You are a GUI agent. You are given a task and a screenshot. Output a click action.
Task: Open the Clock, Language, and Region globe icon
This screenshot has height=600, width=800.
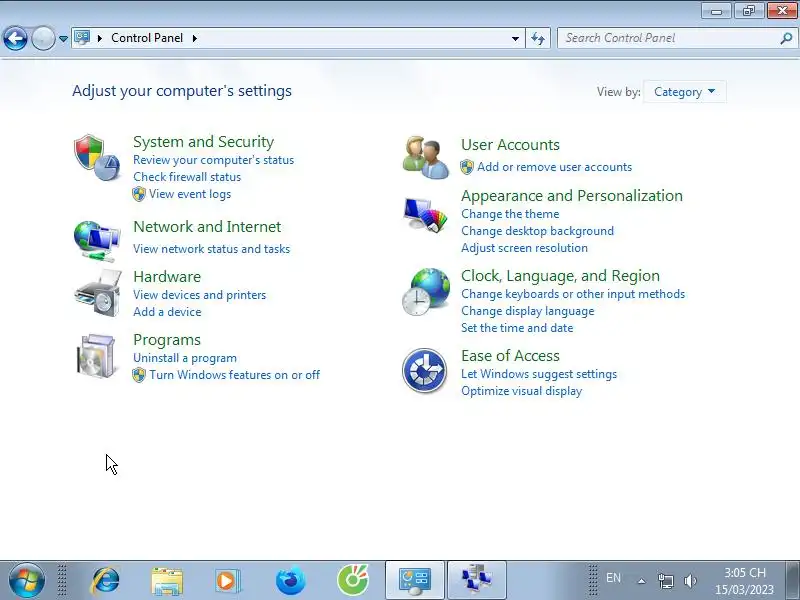(426, 292)
